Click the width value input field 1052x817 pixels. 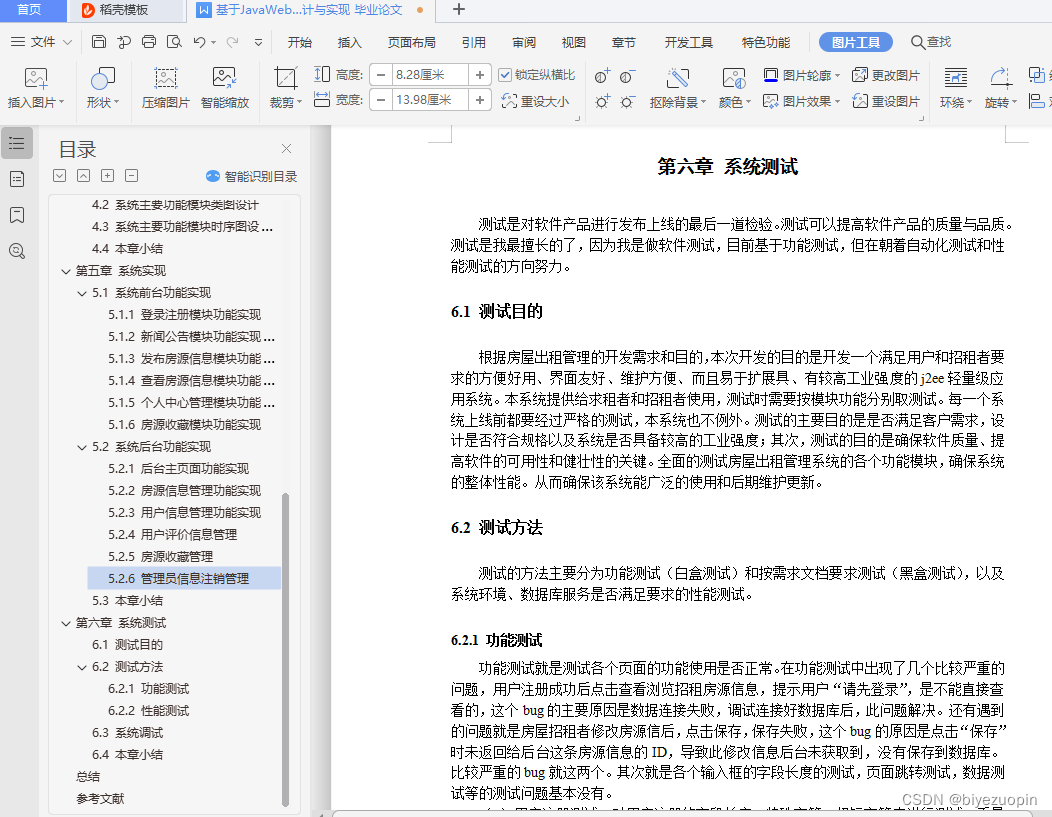430,100
